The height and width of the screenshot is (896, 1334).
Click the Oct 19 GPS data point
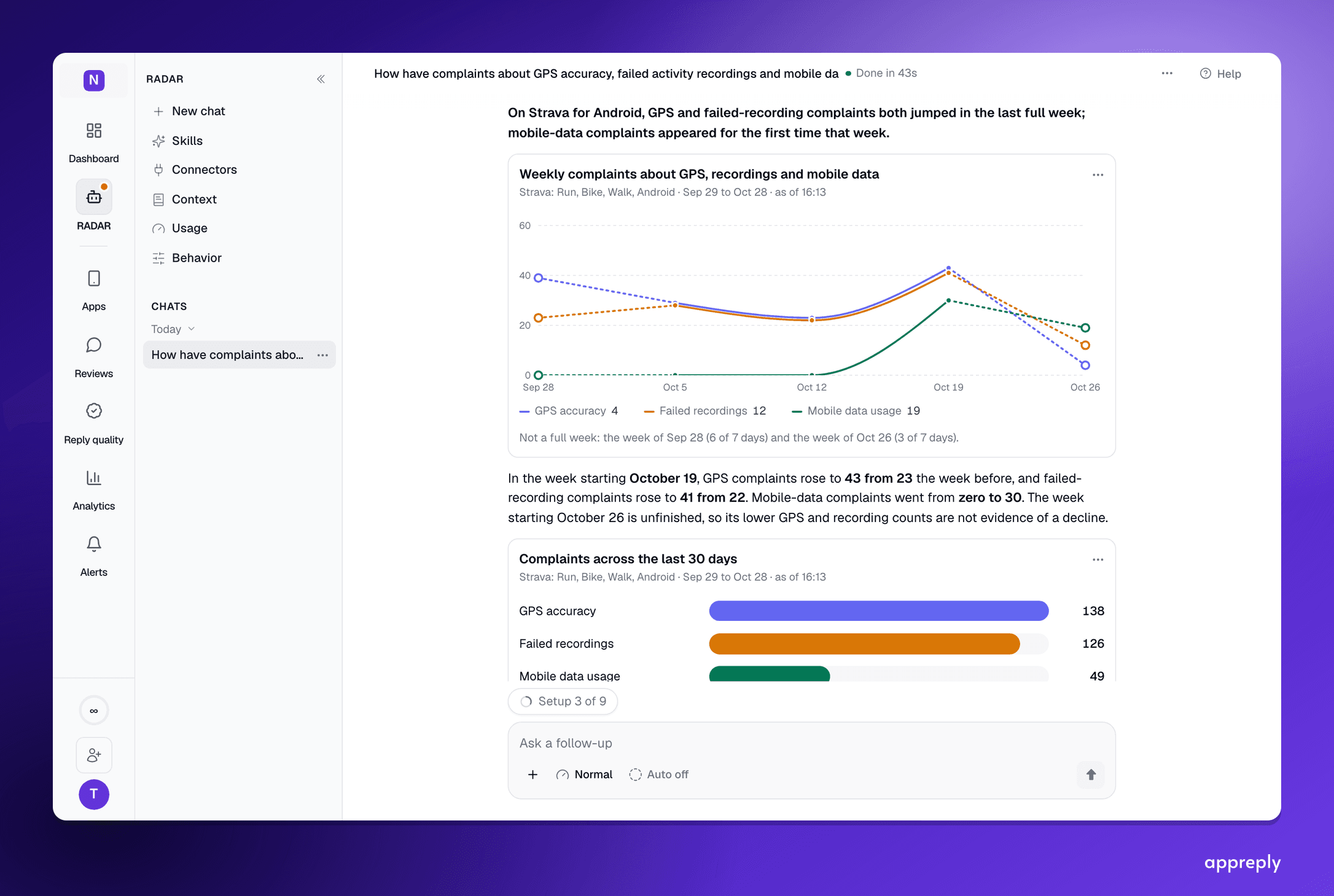(x=948, y=268)
